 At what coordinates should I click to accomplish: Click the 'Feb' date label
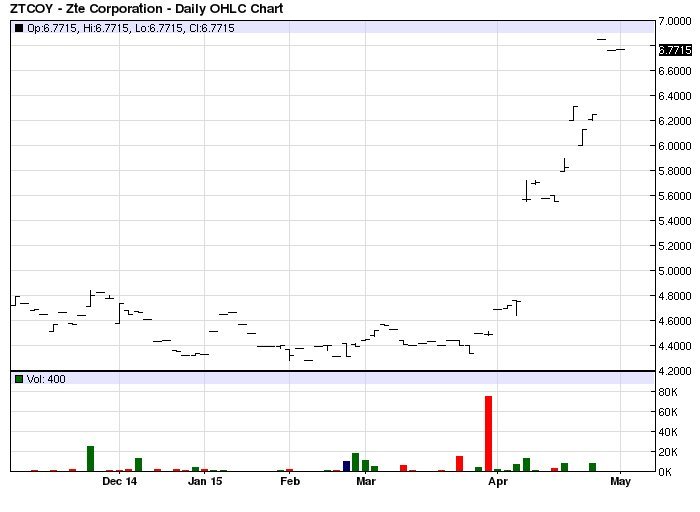click(x=290, y=481)
